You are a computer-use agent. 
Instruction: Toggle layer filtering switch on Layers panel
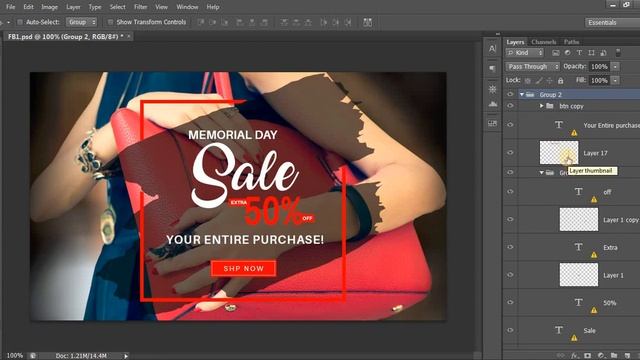click(618, 53)
